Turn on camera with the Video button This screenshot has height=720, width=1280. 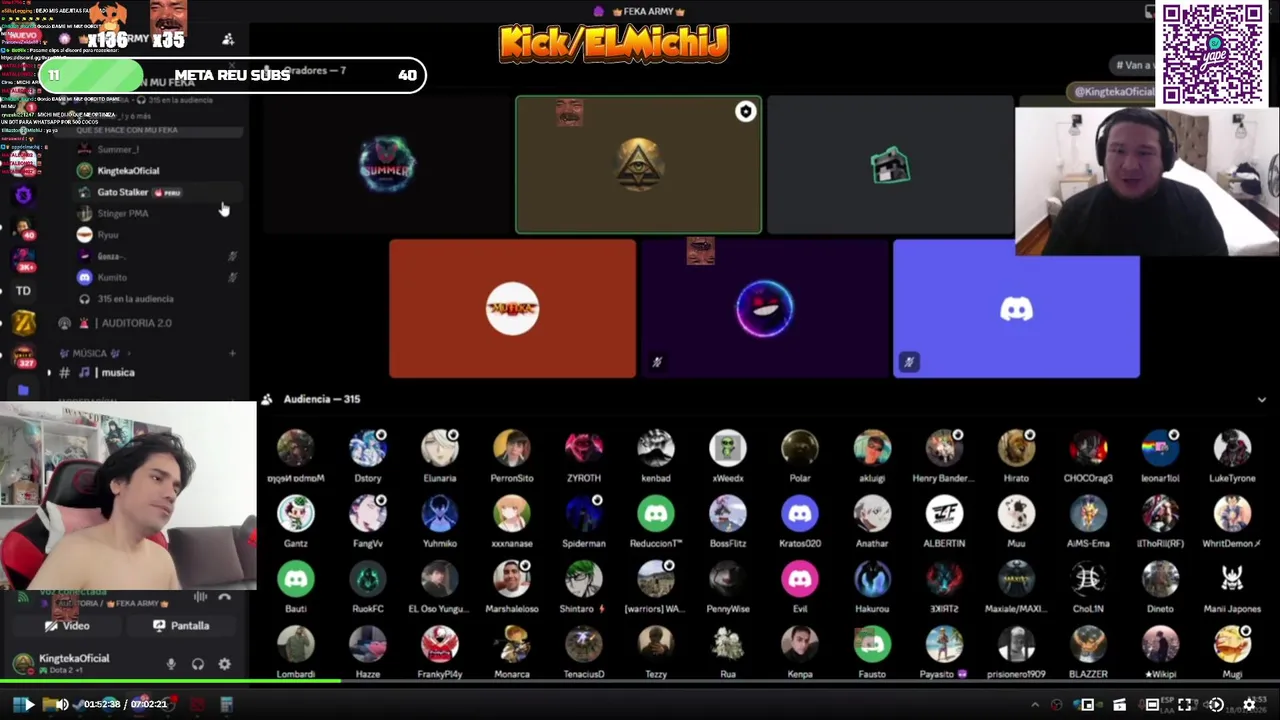(67, 626)
